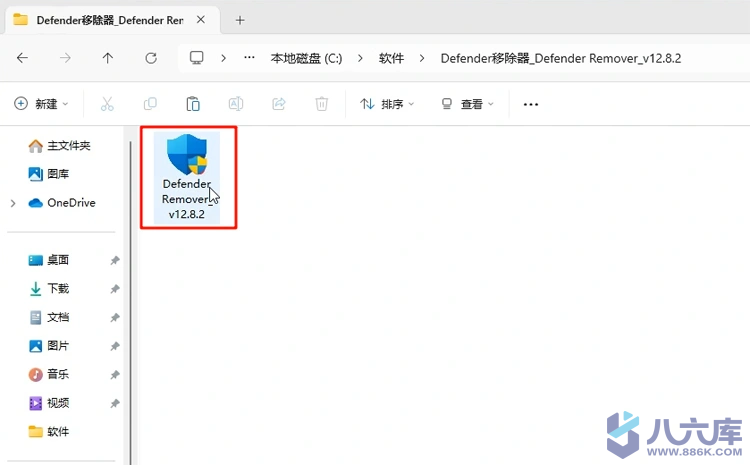Copy the selected item
The width and height of the screenshot is (750, 465).
pos(150,104)
